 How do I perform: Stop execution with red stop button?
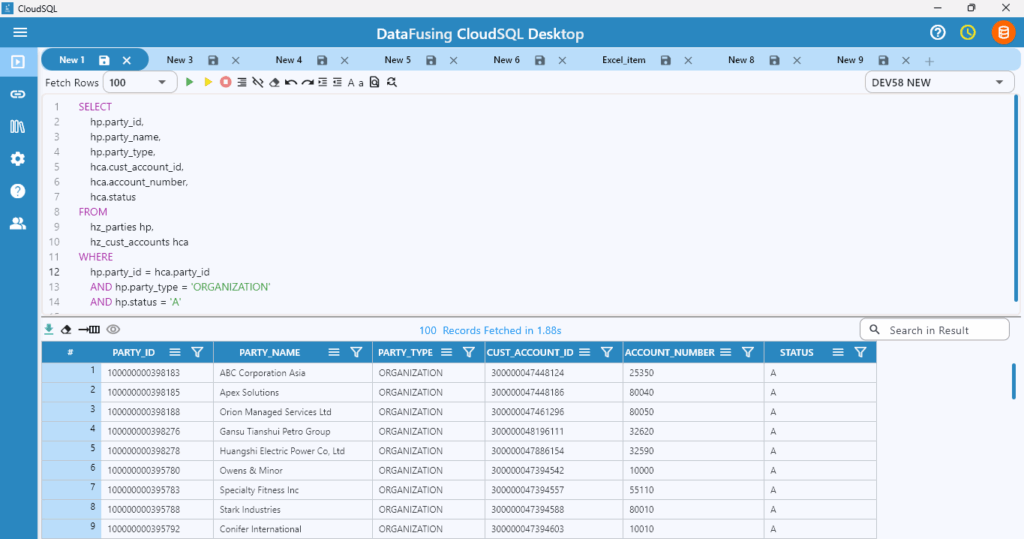pos(225,82)
